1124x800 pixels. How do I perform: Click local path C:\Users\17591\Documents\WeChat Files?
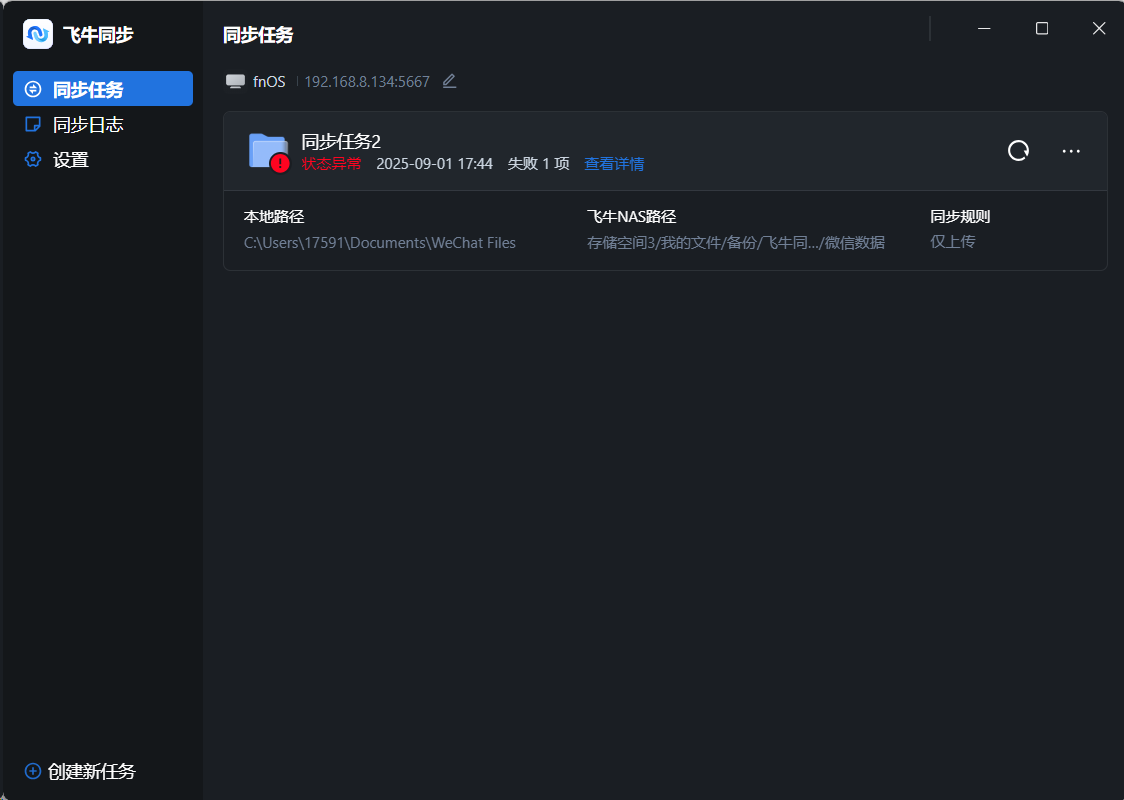[380, 243]
